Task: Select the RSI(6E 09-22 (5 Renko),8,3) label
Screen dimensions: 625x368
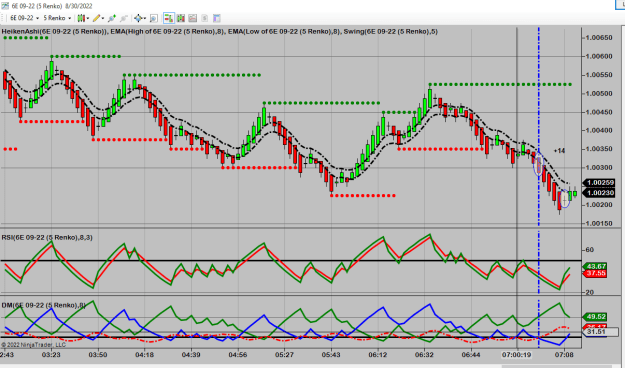Action: [47, 237]
